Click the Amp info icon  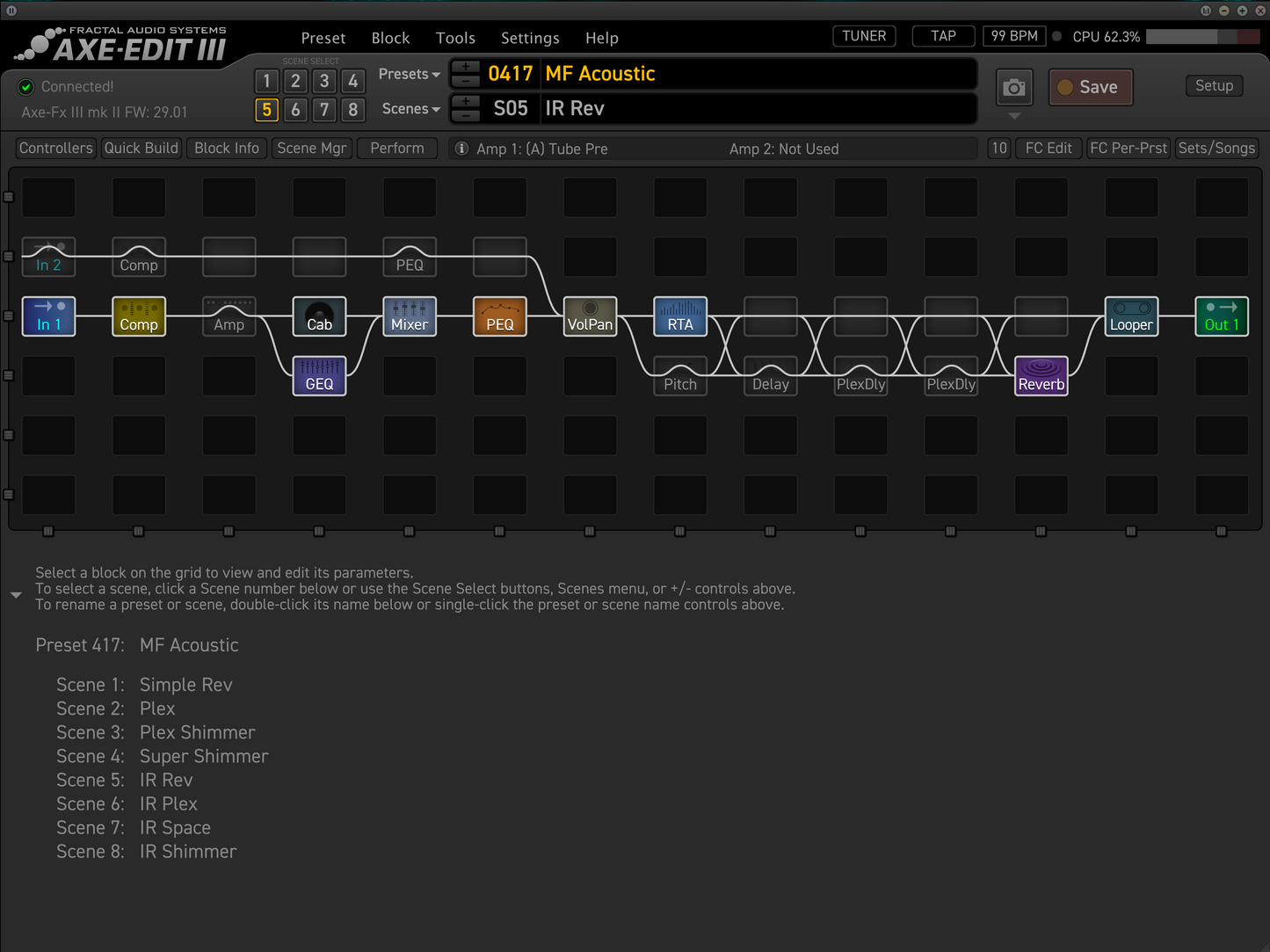point(461,149)
